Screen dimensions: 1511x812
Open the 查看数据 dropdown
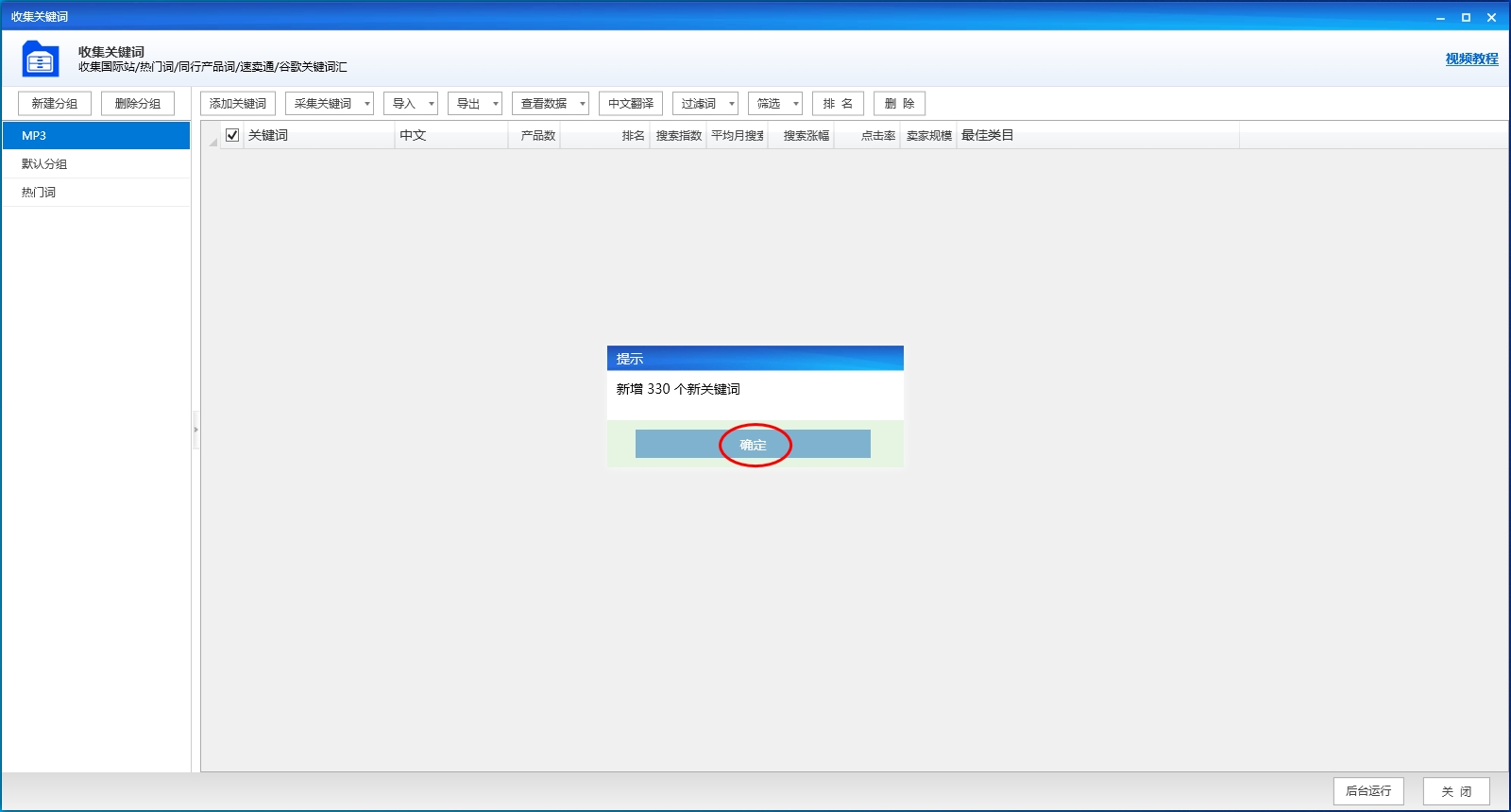pos(551,103)
